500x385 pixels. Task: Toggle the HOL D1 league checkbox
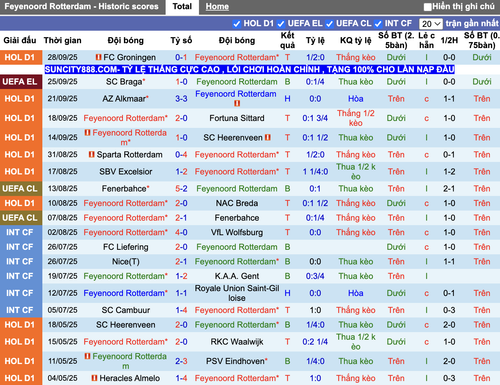237,24
